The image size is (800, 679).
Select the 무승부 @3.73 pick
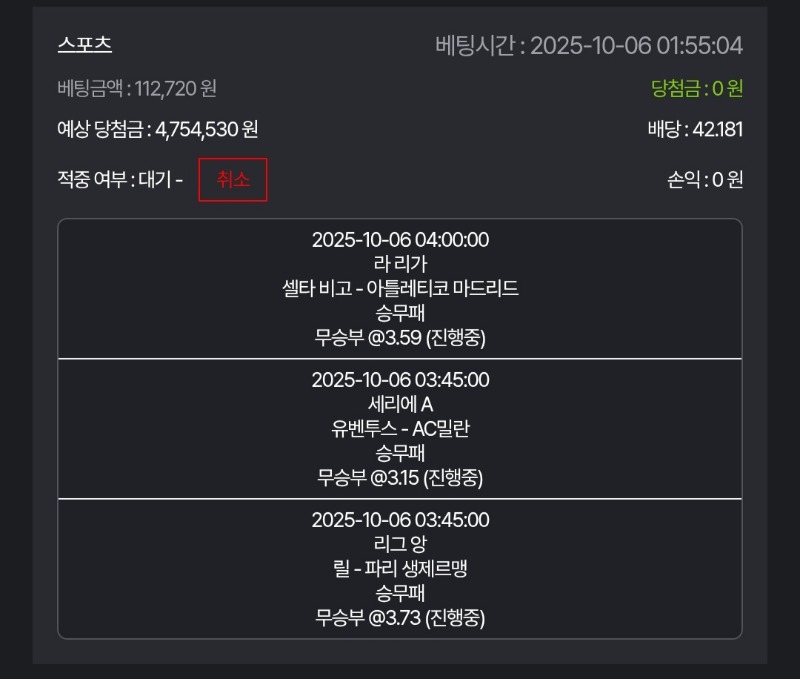400,617
